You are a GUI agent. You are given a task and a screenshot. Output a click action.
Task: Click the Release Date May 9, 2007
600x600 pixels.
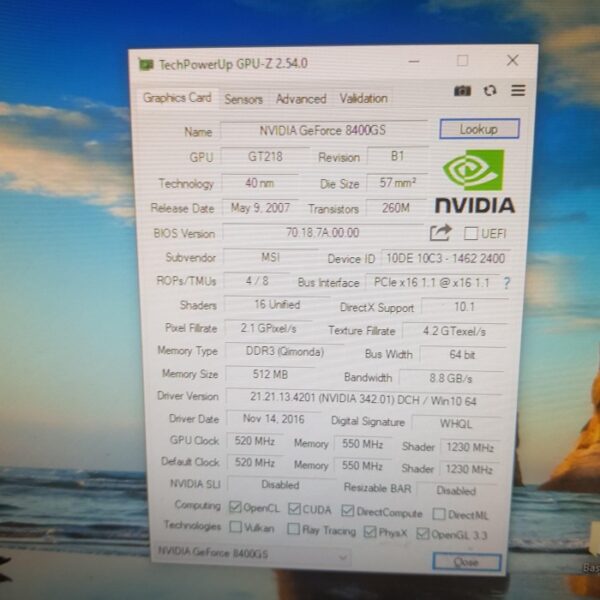[260, 208]
